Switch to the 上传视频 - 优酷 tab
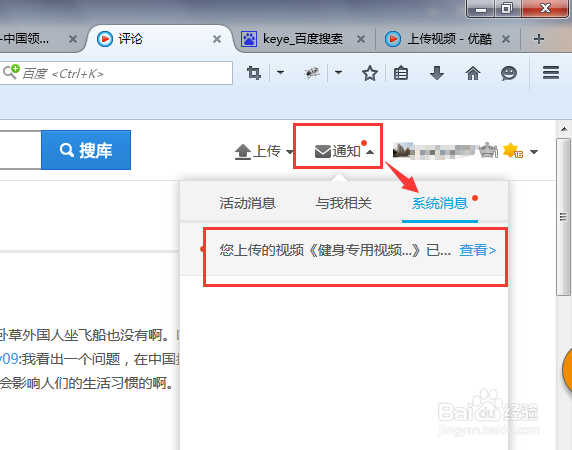The image size is (572, 450). [x=448, y=39]
